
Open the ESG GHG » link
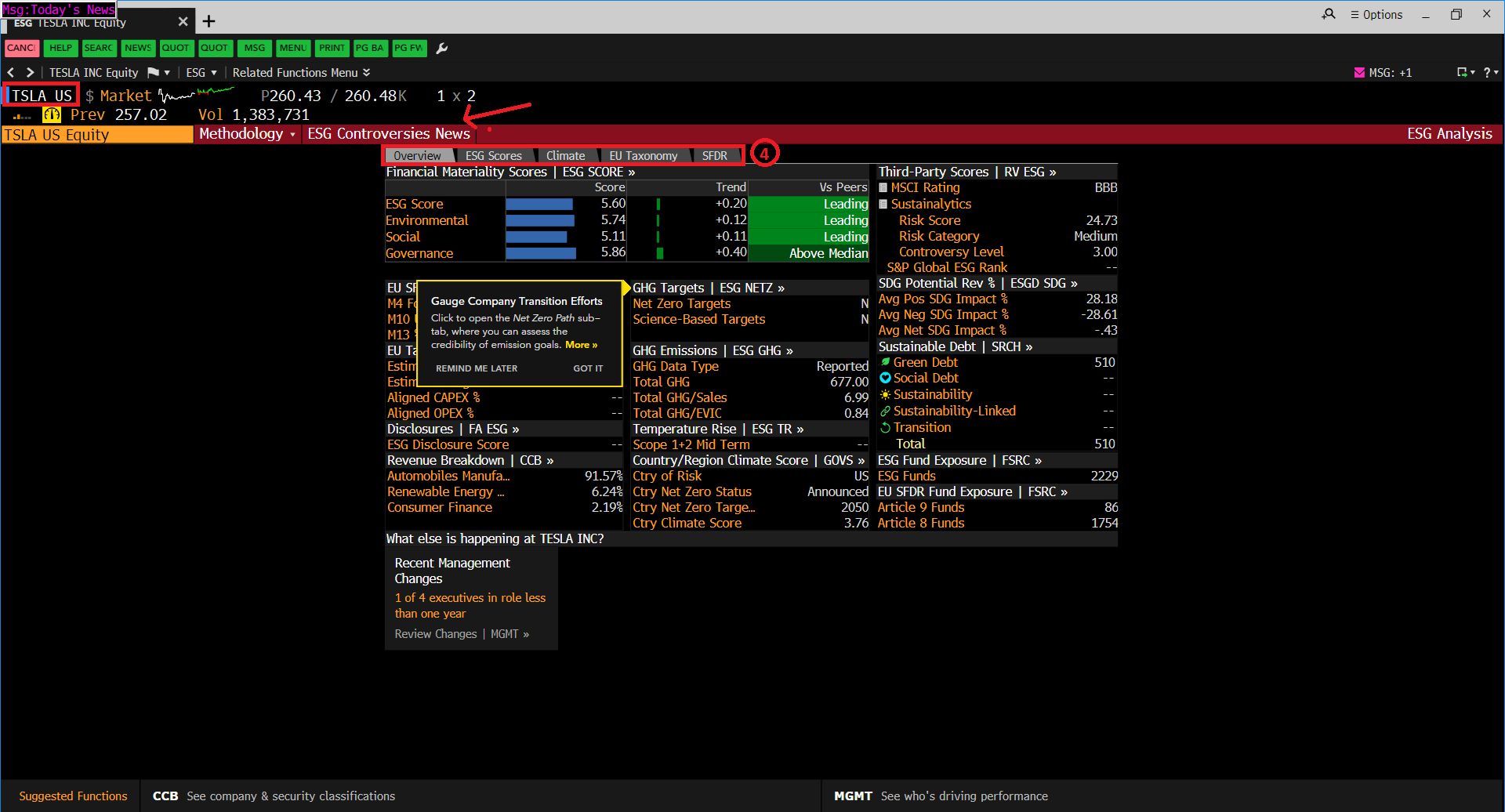click(x=763, y=350)
